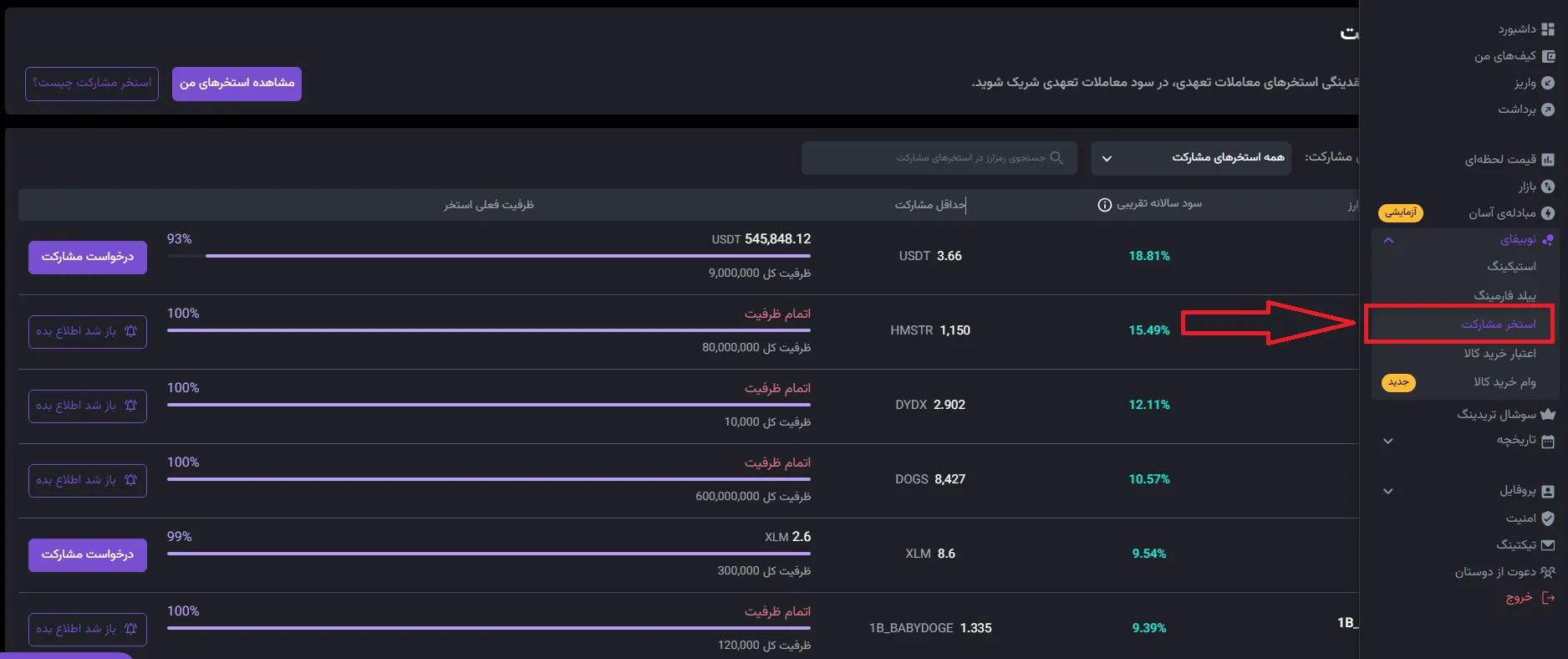Viewport: 1568px width, 659px height.
Task: Click the نوبیفای sparkle icon
Action: 1548,240
